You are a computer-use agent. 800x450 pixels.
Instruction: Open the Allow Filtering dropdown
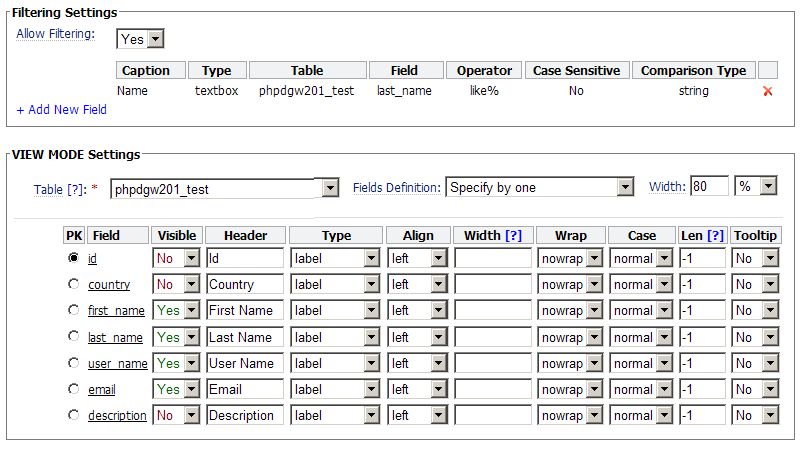click(x=140, y=39)
